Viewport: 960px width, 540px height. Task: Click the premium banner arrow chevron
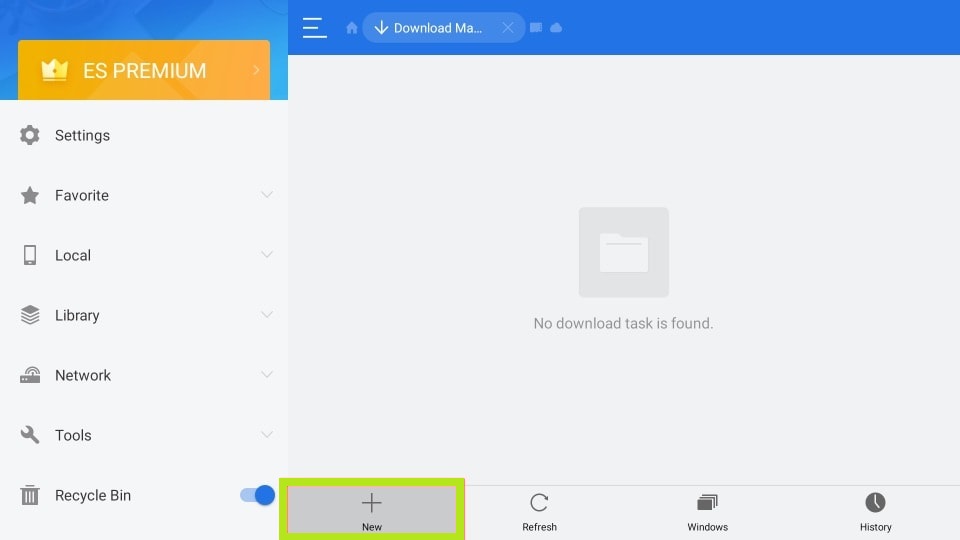point(257,70)
